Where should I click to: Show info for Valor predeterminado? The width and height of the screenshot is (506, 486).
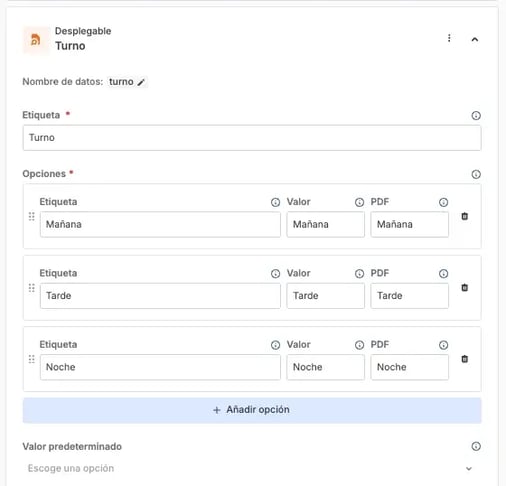point(476,446)
